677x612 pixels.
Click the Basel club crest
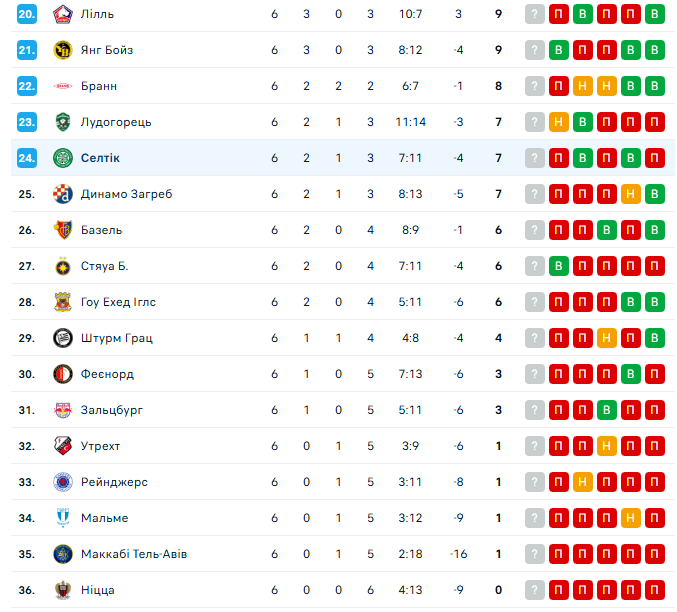coord(62,230)
